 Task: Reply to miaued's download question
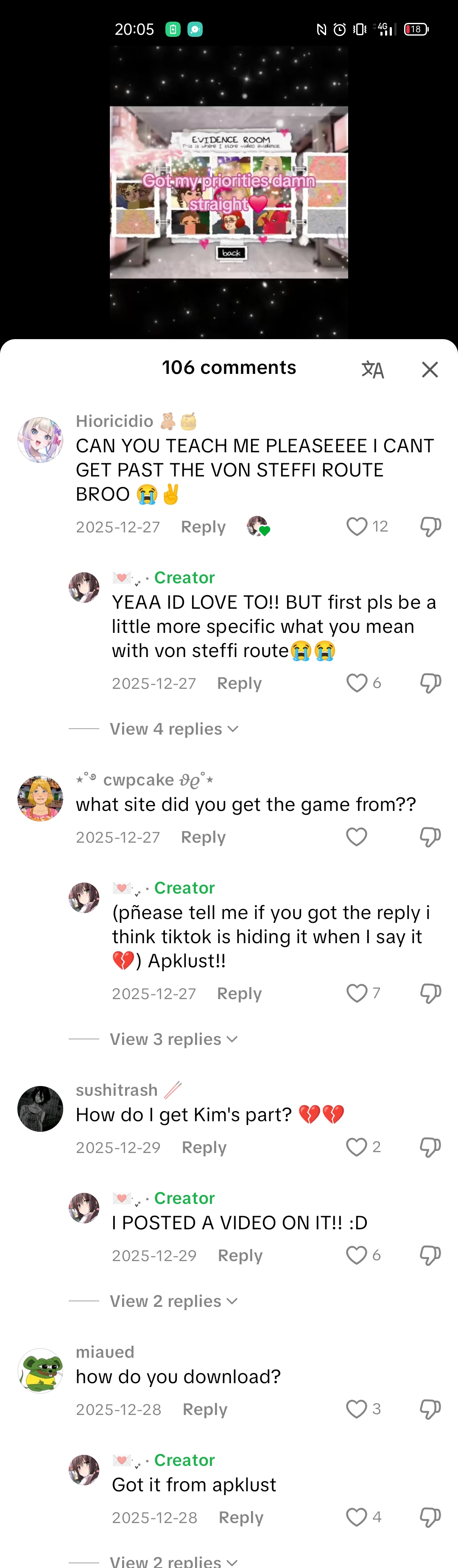tap(205, 1409)
